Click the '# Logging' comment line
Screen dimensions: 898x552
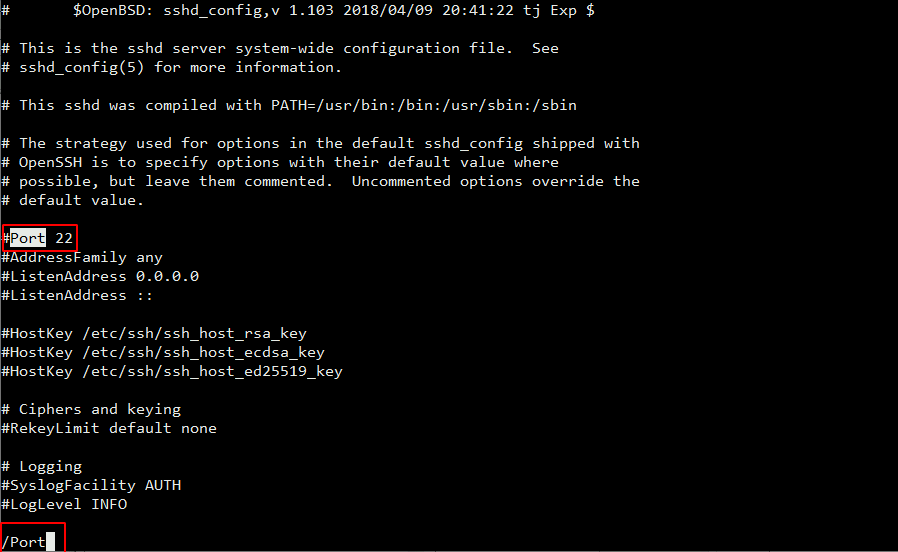click(x=42, y=466)
